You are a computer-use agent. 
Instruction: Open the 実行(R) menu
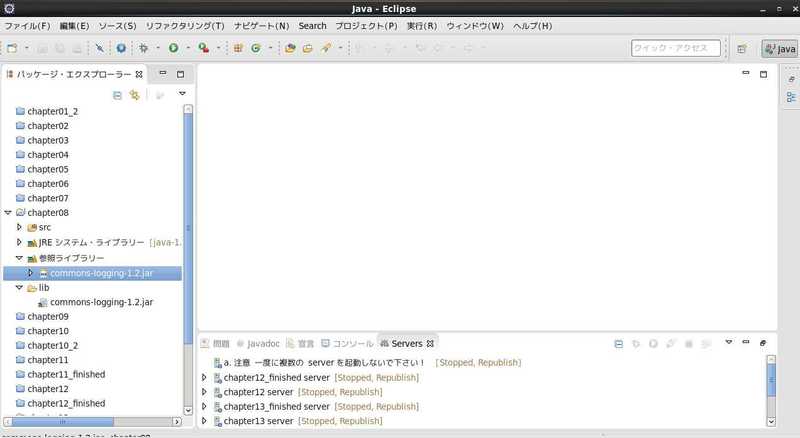[x=422, y=26]
